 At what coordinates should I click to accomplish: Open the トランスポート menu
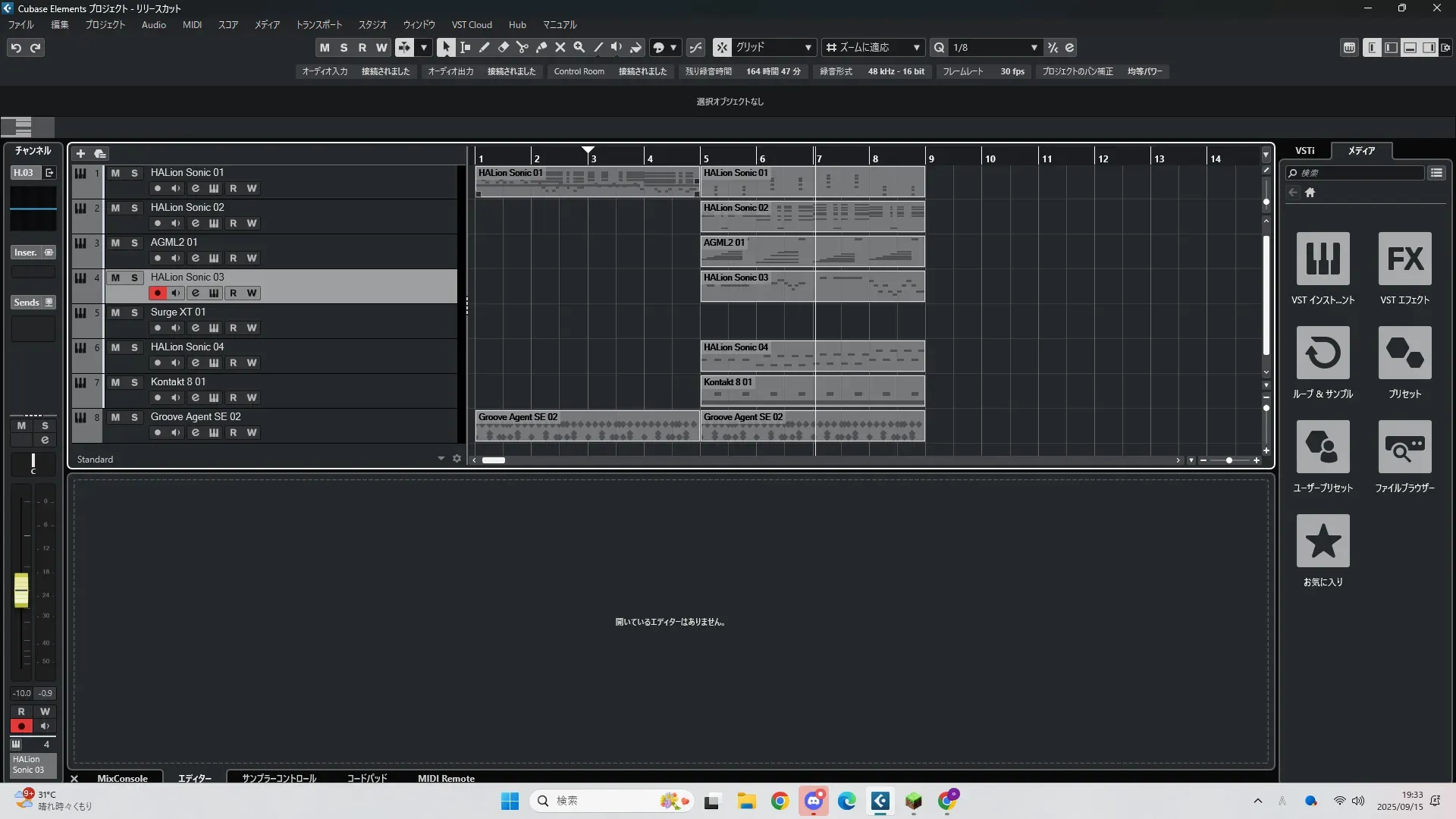point(318,25)
